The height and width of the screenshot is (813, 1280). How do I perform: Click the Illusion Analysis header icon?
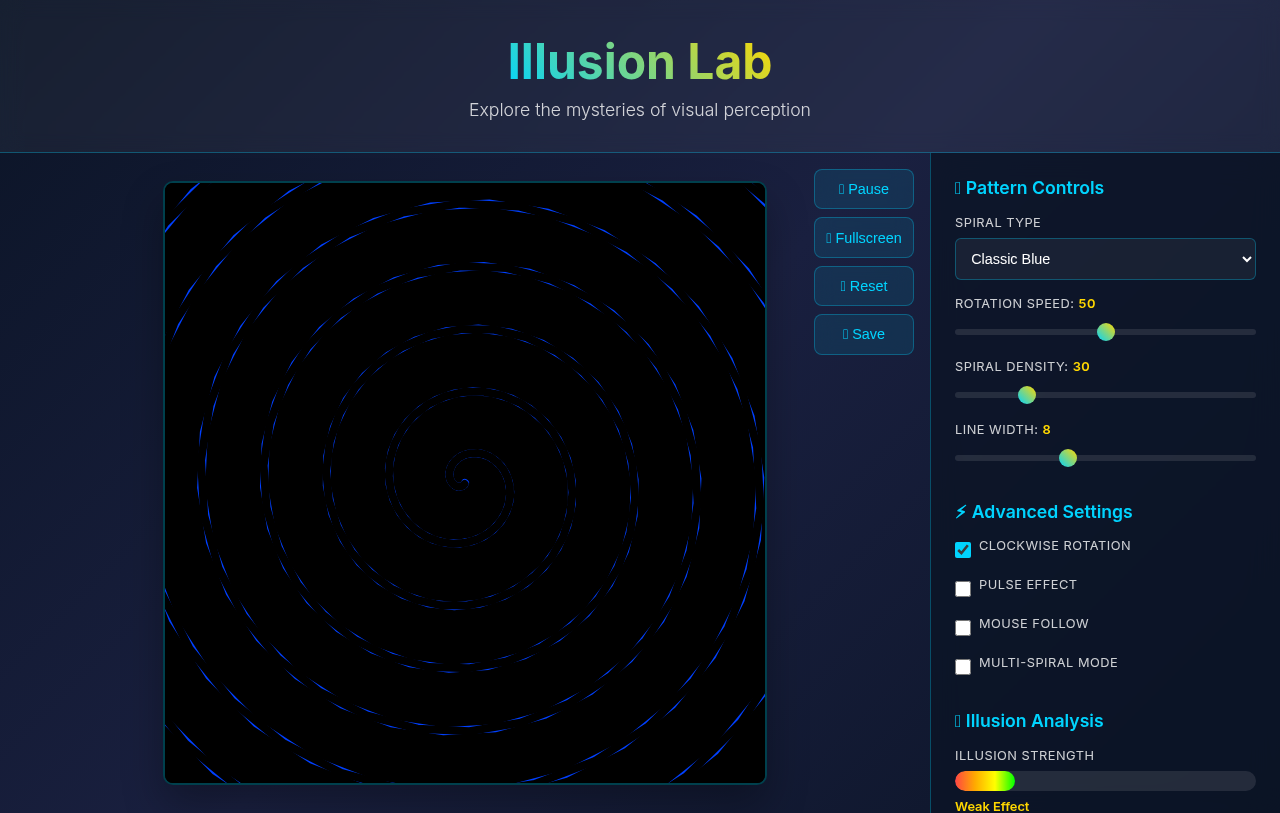point(957,720)
